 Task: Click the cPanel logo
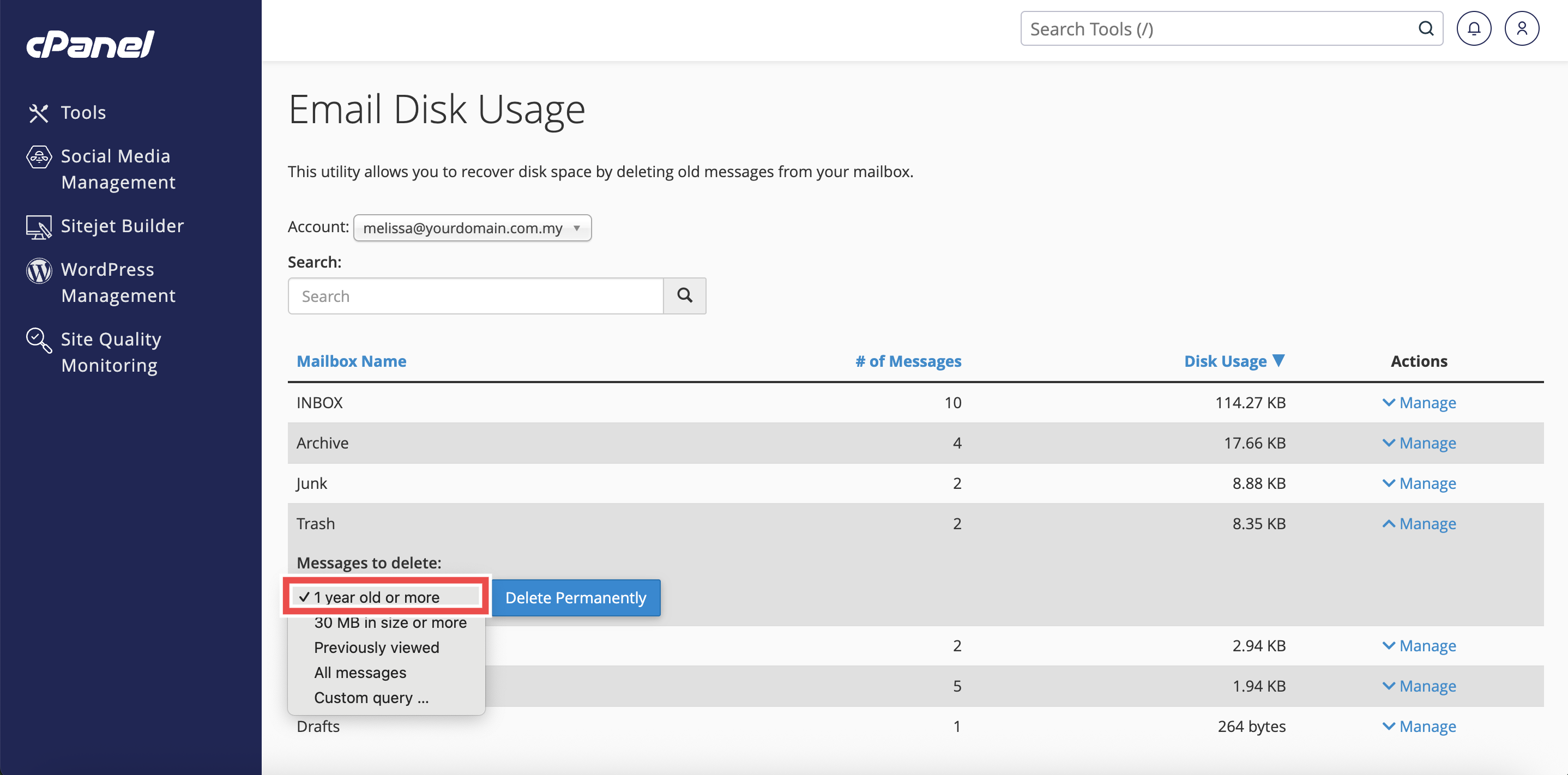click(x=90, y=44)
